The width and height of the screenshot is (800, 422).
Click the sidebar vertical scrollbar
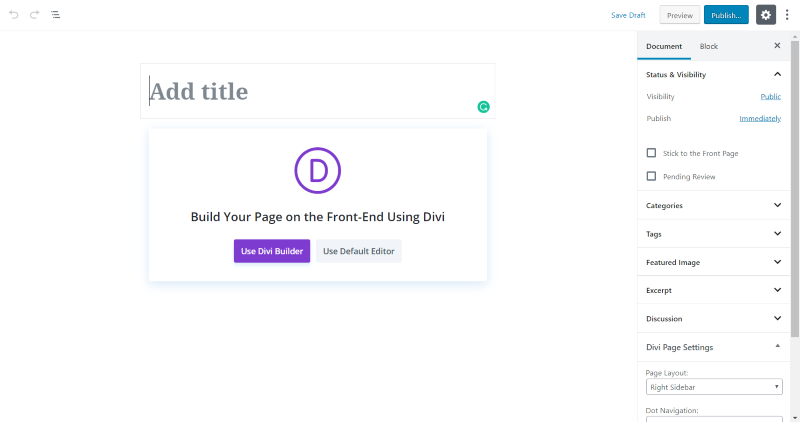pyautogui.click(x=795, y=189)
